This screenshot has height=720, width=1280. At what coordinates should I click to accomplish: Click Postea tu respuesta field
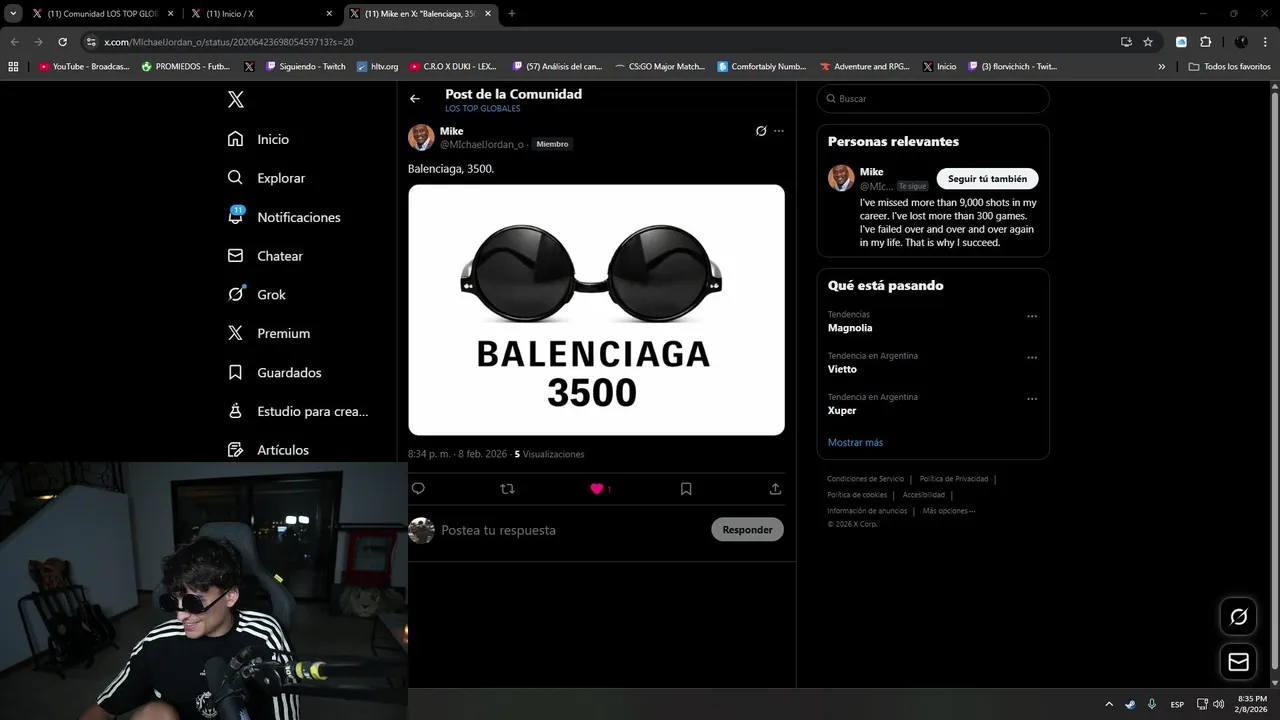[x=498, y=530]
